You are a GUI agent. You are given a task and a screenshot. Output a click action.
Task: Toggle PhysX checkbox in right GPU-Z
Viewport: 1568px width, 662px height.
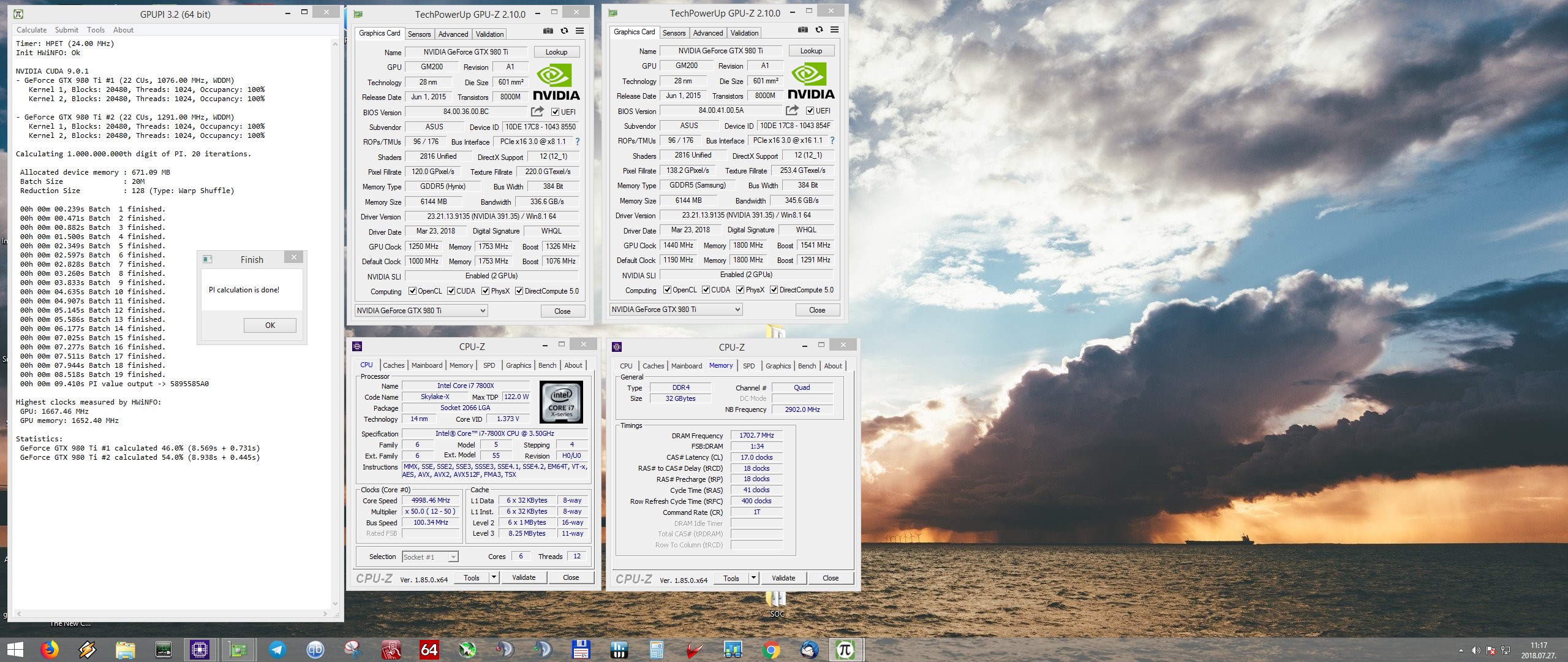click(x=740, y=290)
